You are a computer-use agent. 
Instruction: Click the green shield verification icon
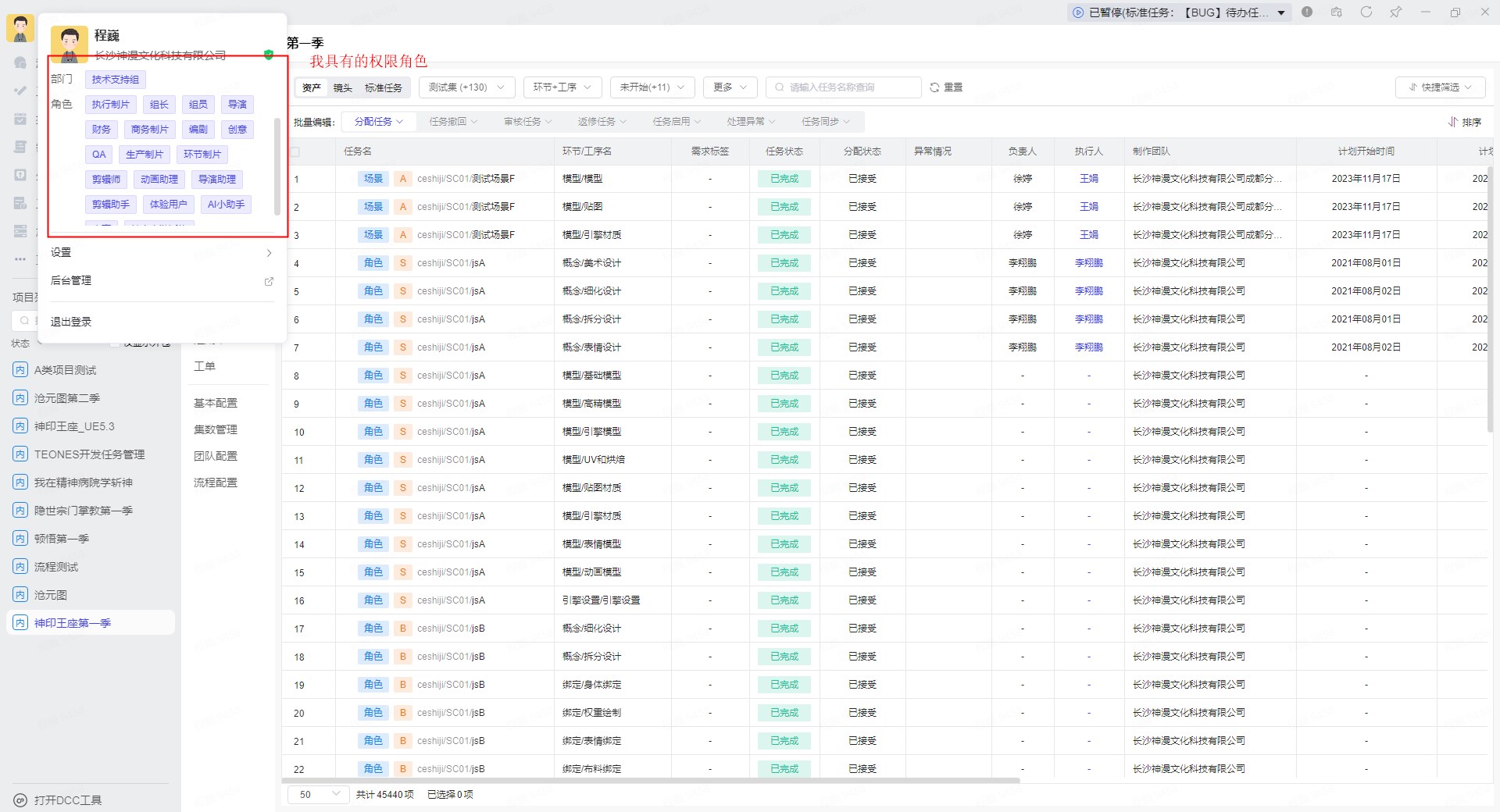(269, 55)
